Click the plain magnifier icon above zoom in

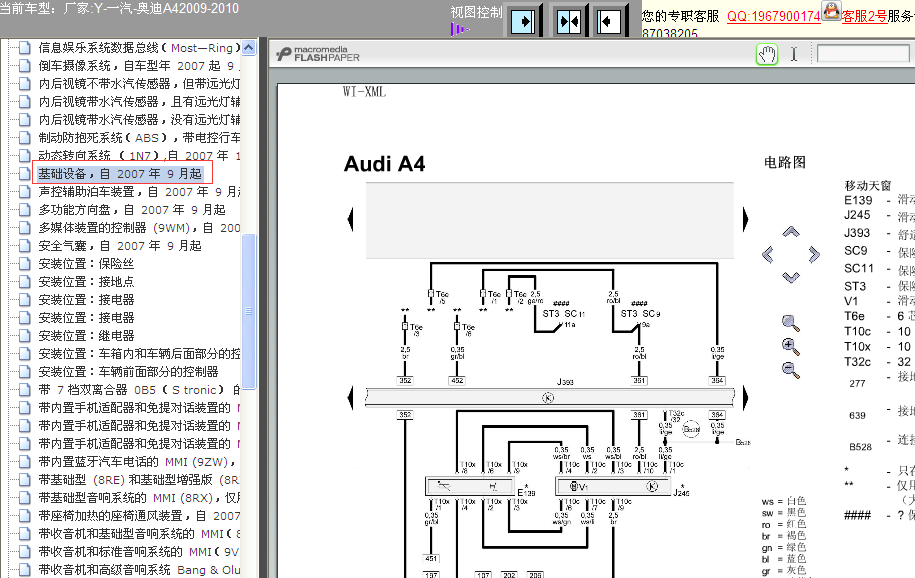pos(791,323)
